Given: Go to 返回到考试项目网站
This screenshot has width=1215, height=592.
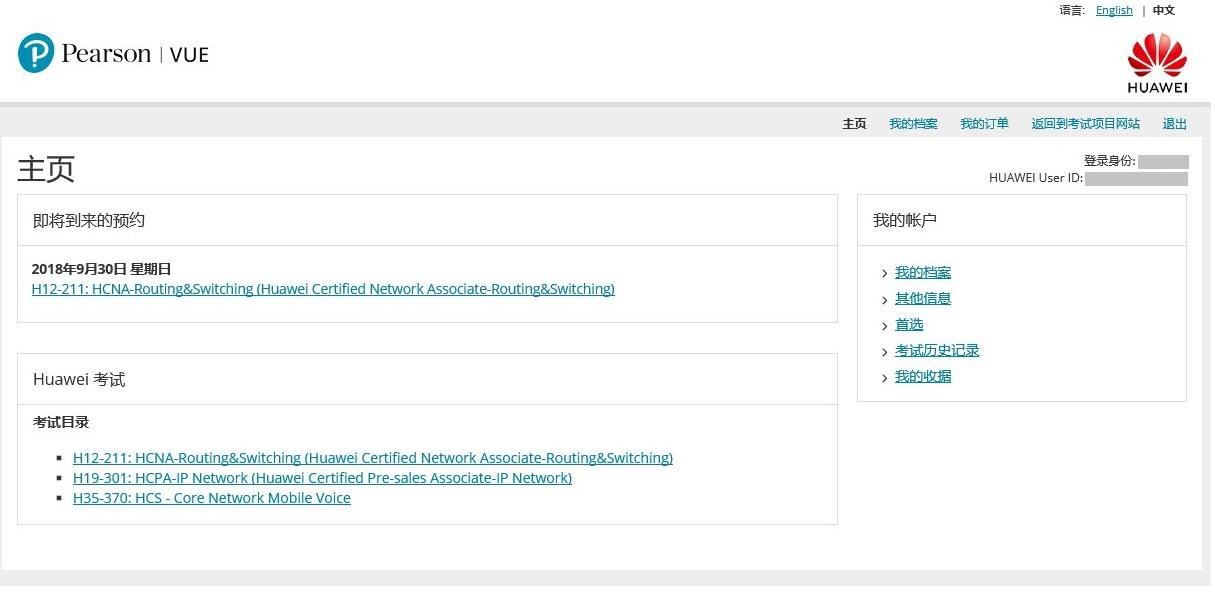Looking at the screenshot, I should pyautogui.click(x=1085, y=124).
